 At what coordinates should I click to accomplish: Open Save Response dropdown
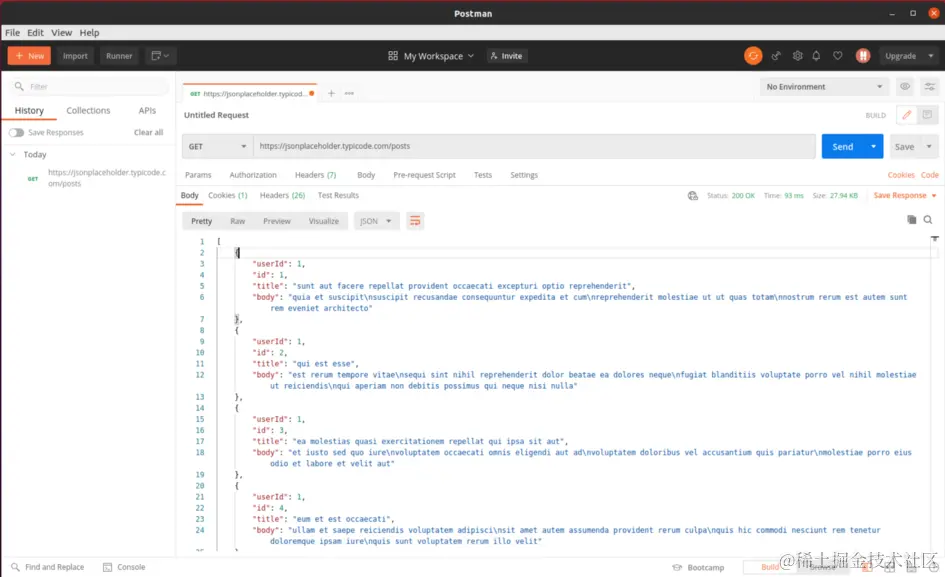click(x=905, y=195)
